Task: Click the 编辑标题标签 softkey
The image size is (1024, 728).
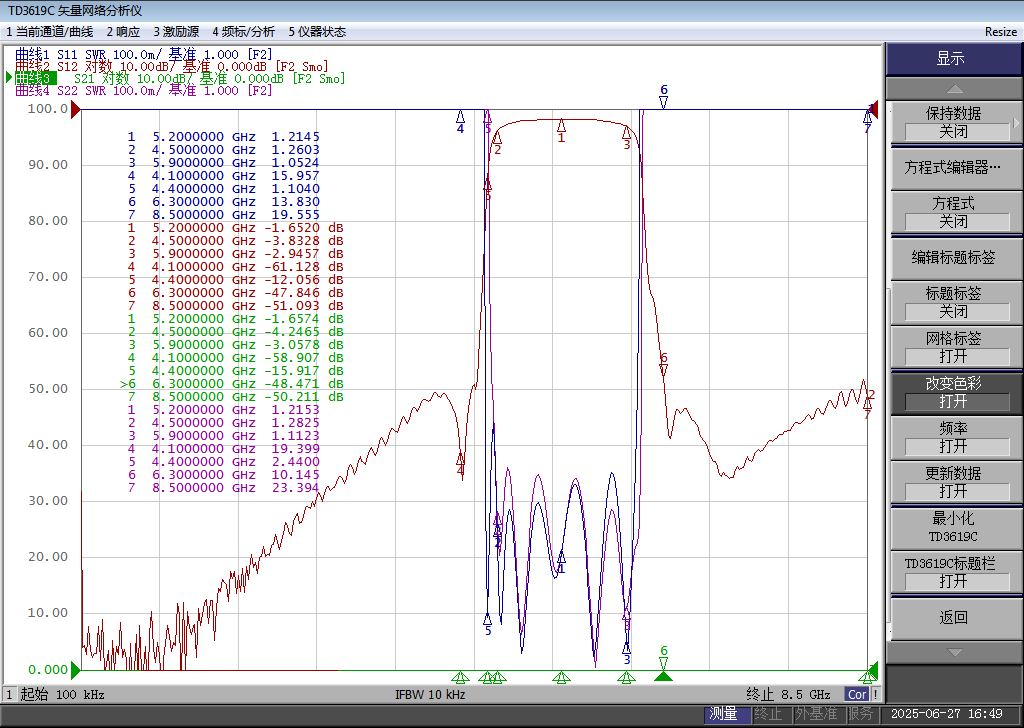Action: (953, 257)
